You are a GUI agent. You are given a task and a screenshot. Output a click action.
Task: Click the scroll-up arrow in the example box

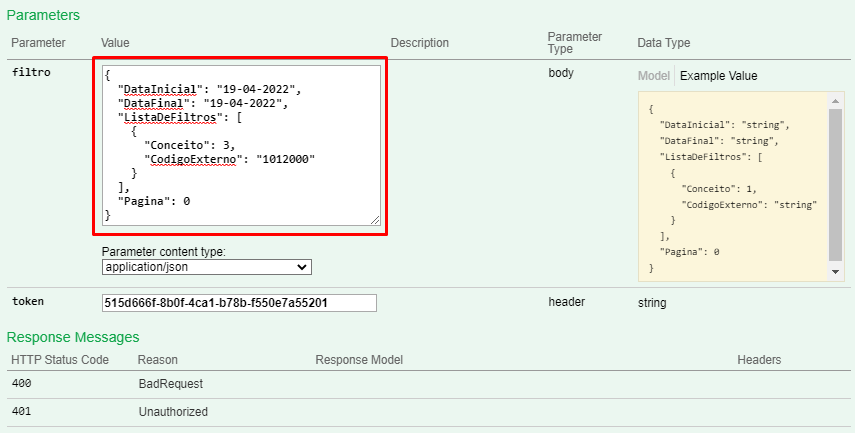[836, 100]
